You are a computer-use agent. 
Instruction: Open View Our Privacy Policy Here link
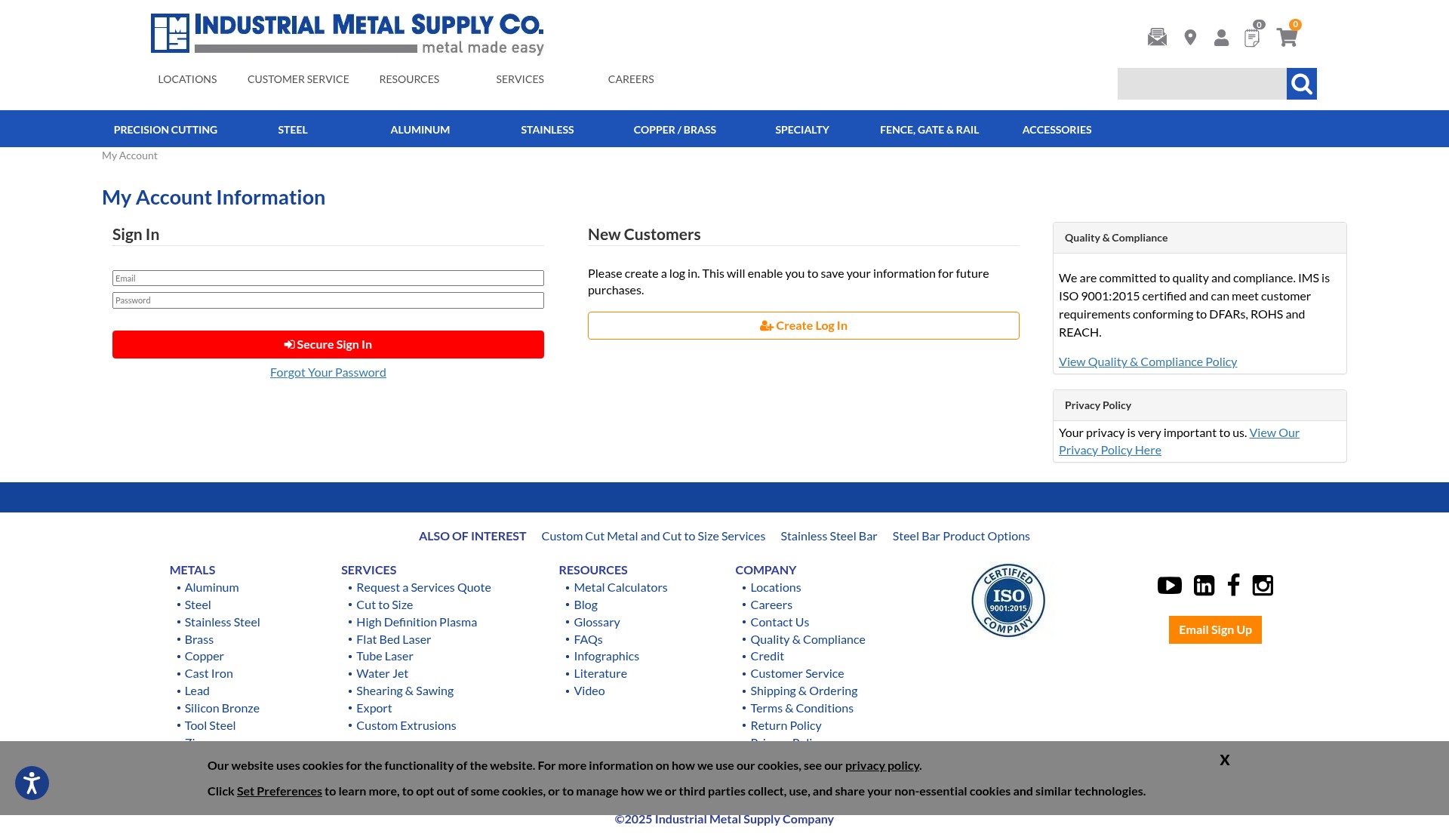[1179, 442]
